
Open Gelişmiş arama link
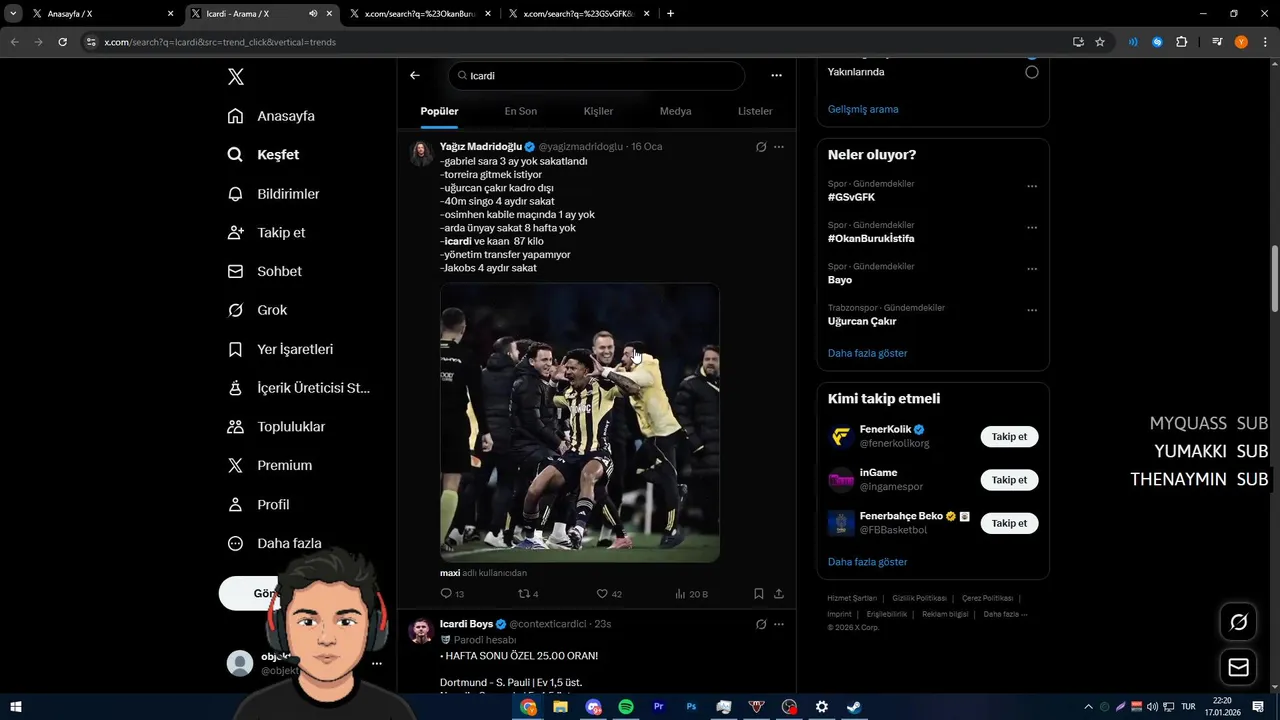[x=863, y=109]
